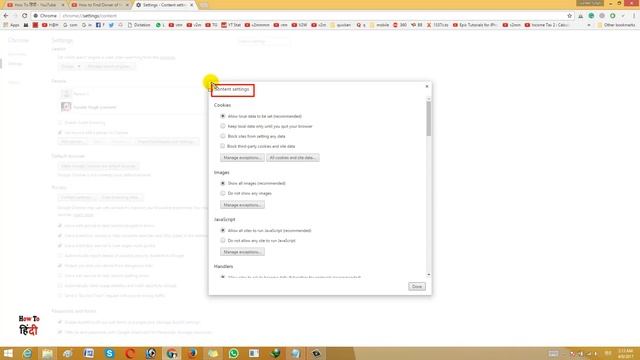Check Block third-party cookies and site data

(223, 146)
